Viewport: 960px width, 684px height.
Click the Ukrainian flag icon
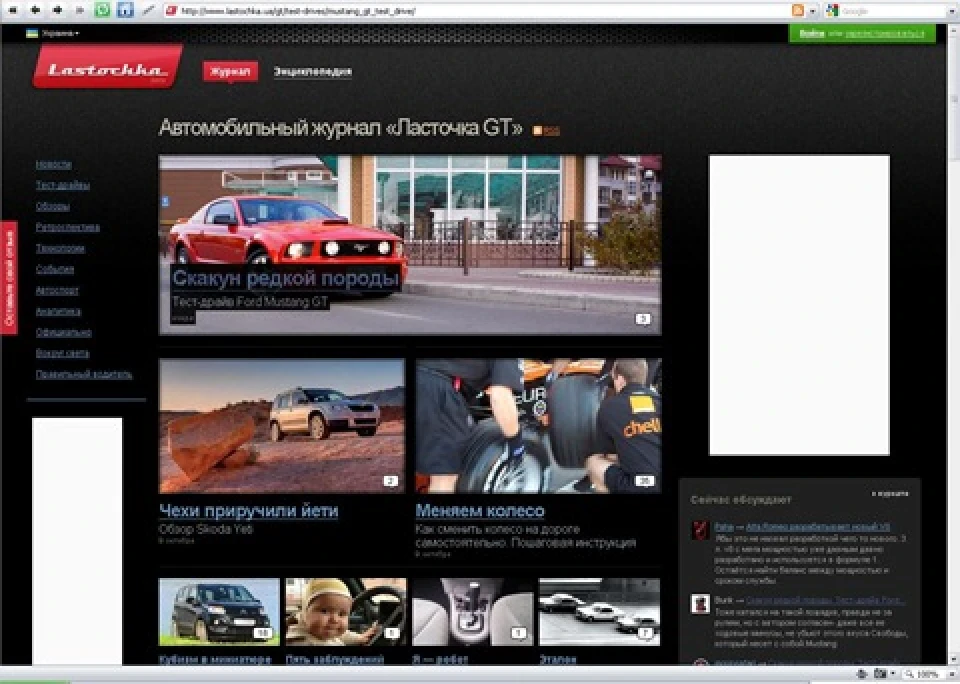click(32, 34)
